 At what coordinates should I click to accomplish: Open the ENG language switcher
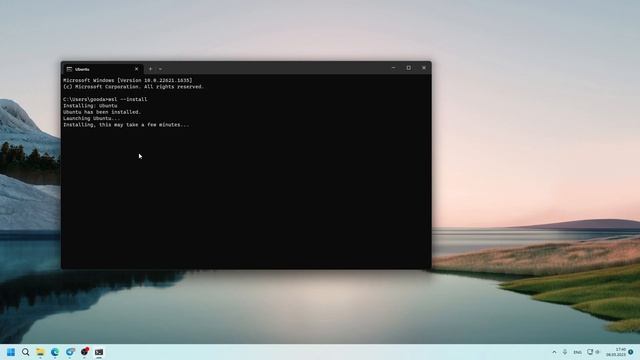[x=577, y=352]
